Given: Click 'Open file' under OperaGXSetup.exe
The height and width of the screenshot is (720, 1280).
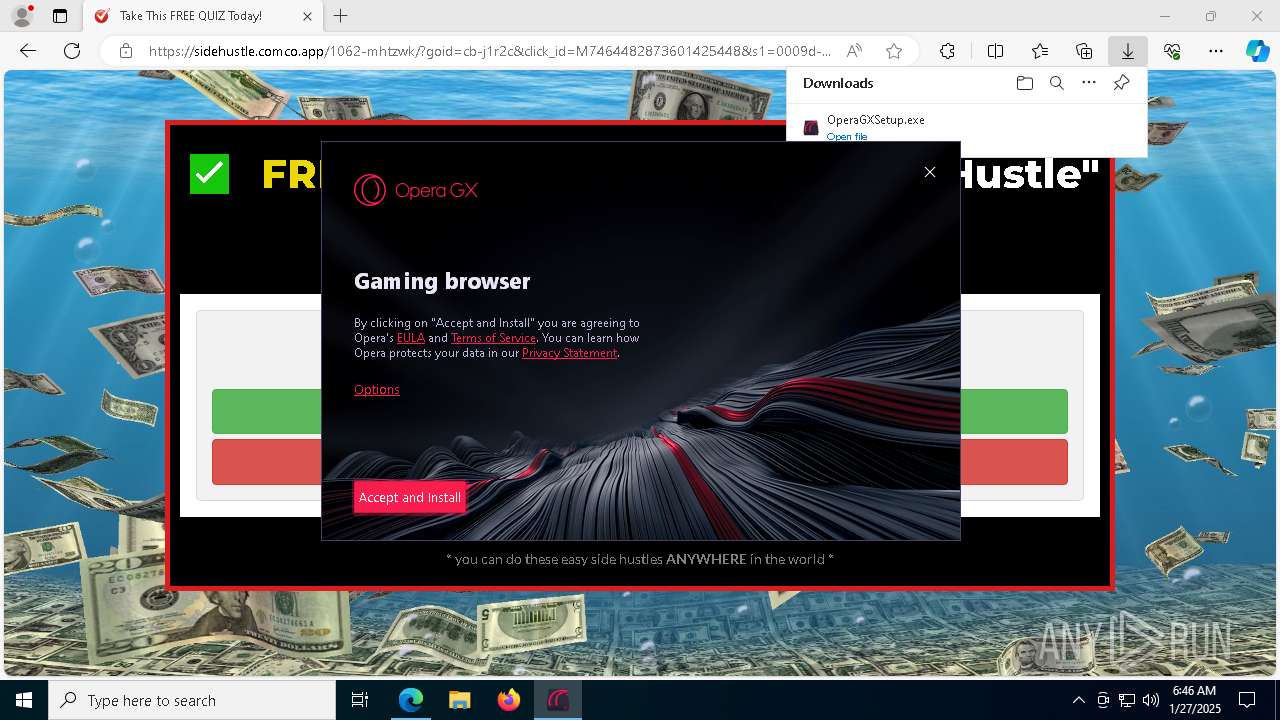Looking at the screenshot, I should (x=847, y=136).
